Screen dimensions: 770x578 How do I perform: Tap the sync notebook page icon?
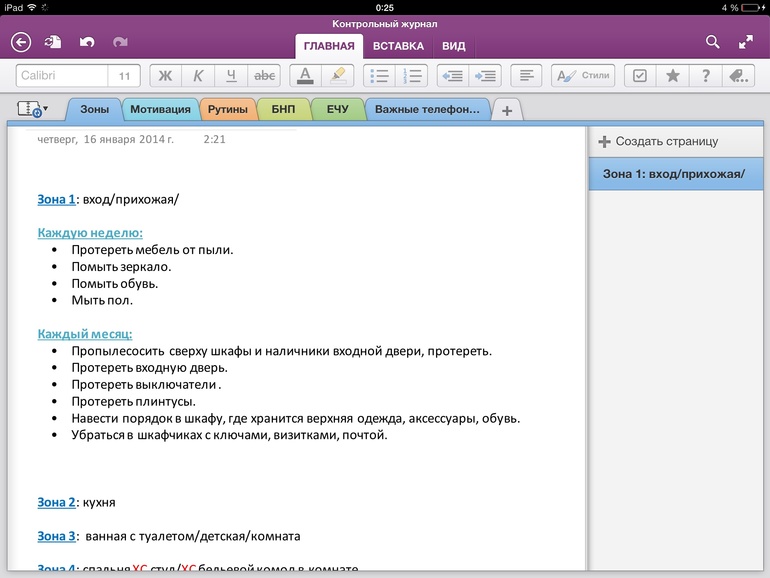point(53,42)
